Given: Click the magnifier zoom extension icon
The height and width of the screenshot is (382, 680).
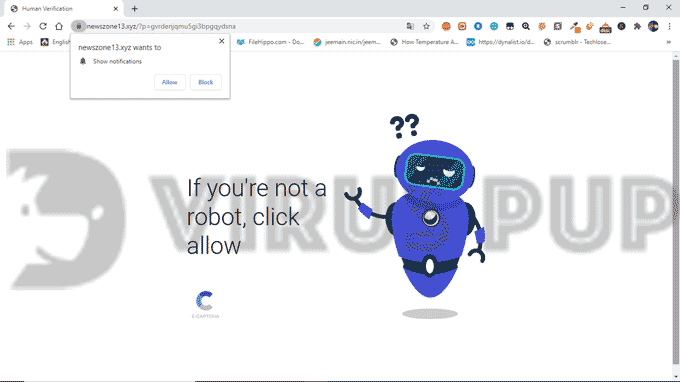Looking at the screenshot, I should click(x=526, y=26).
